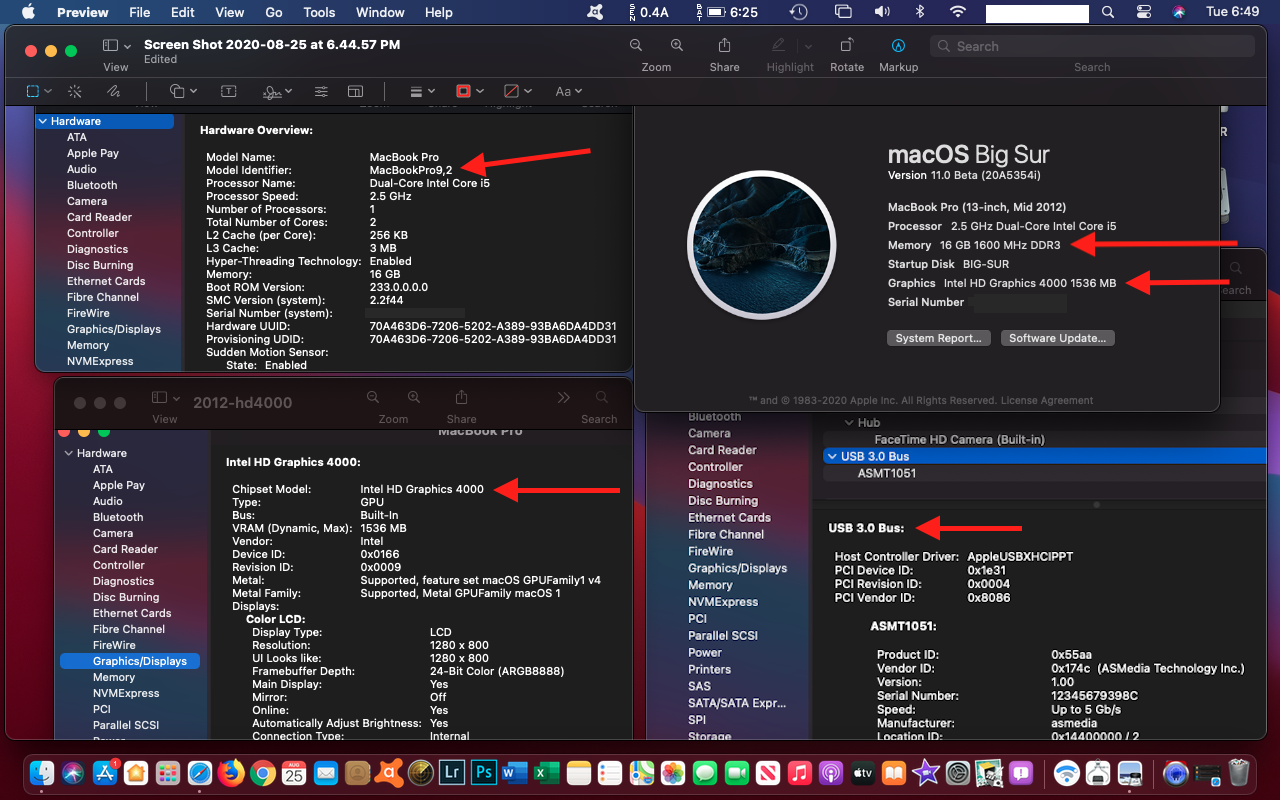The width and height of the screenshot is (1280, 800).
Task: Toggle the Markup toolbar button
Action: 898,46
